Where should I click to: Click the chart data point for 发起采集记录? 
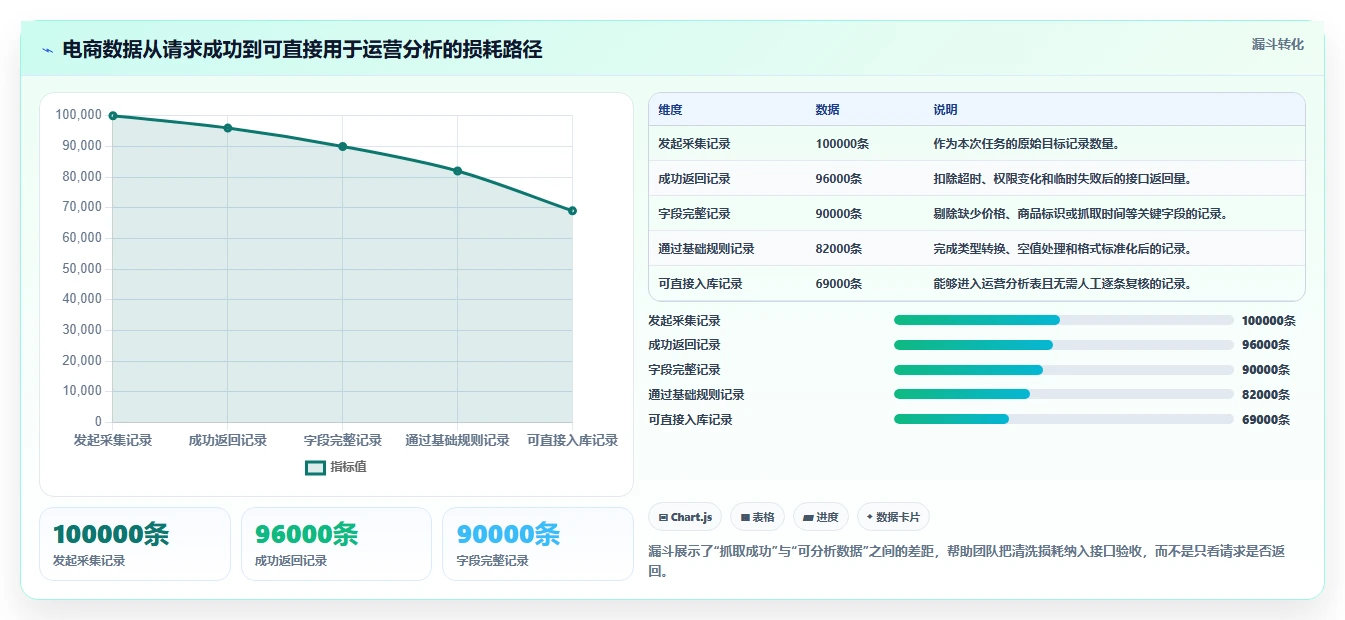coord(113,116)
